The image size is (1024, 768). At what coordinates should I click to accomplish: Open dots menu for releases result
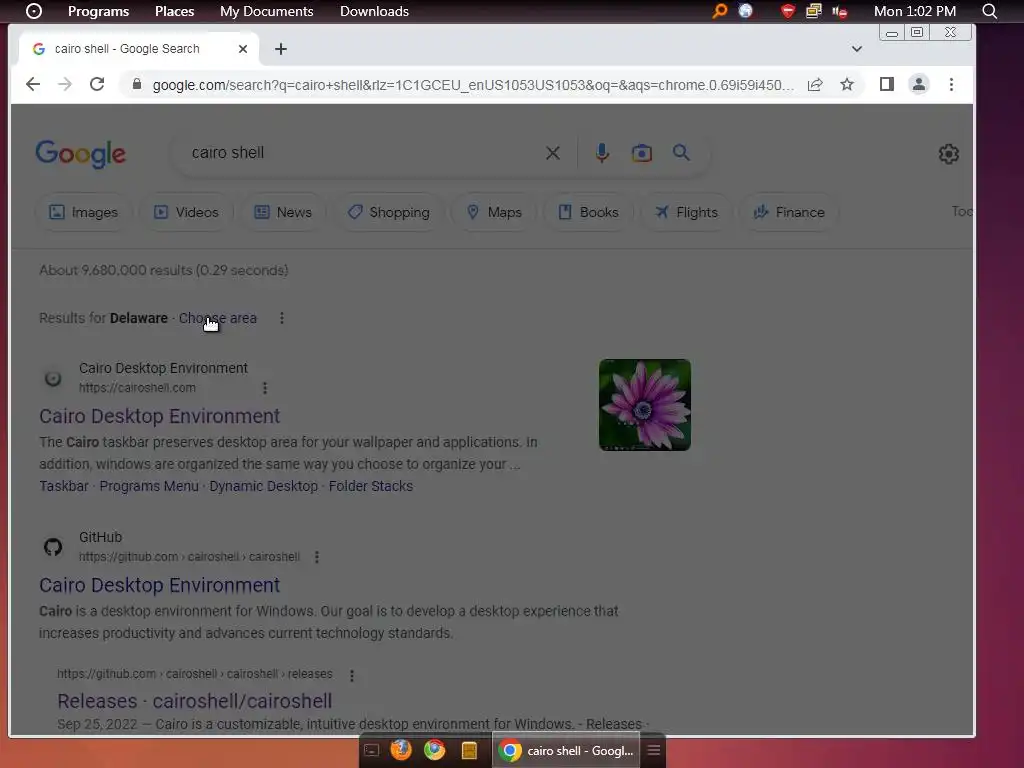click(x=351, y=675)
